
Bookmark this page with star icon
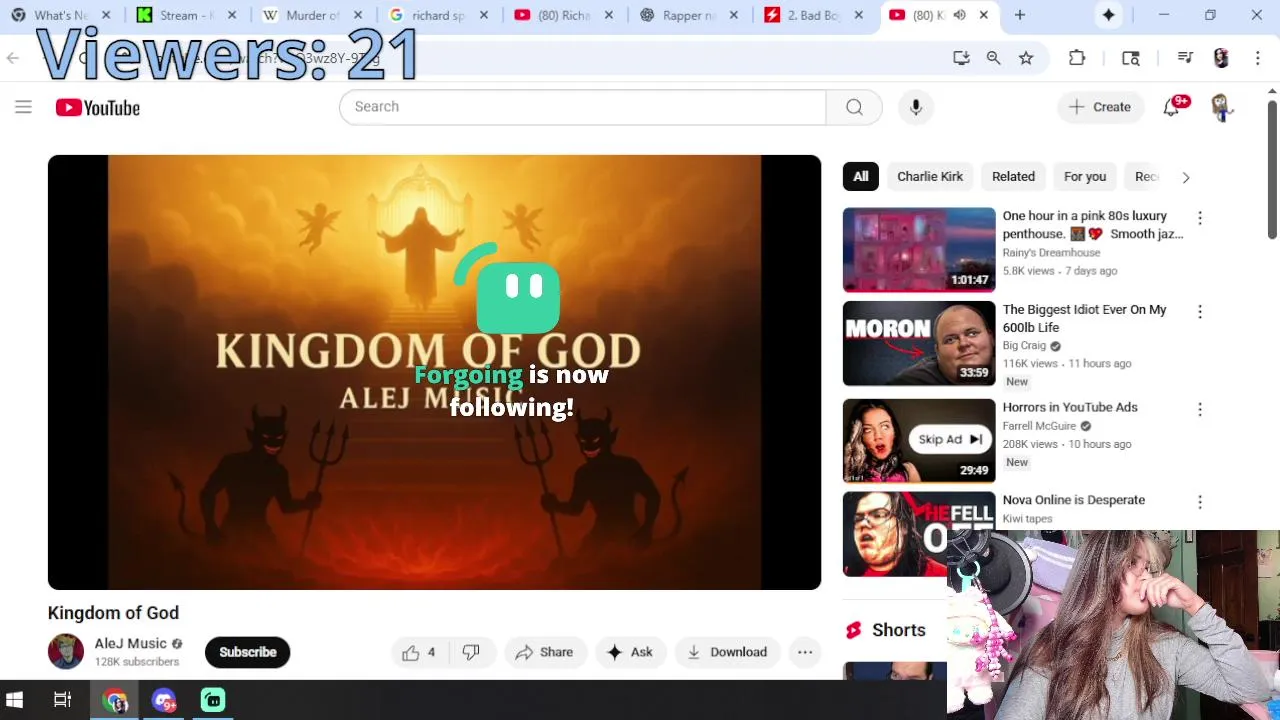(x=1026, y=58)
